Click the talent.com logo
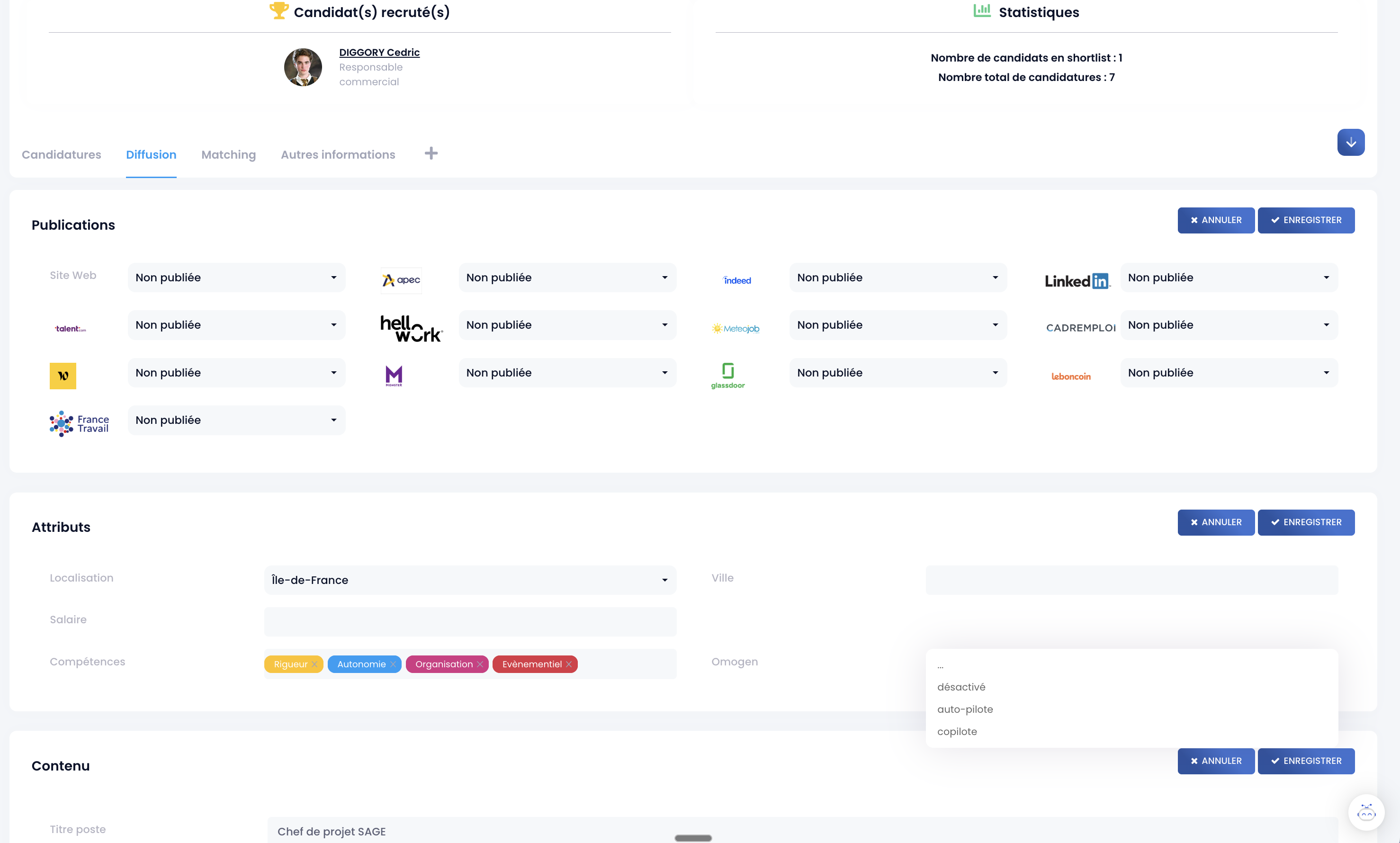The width and height of the screenshot is (1400, 843). 71,328
